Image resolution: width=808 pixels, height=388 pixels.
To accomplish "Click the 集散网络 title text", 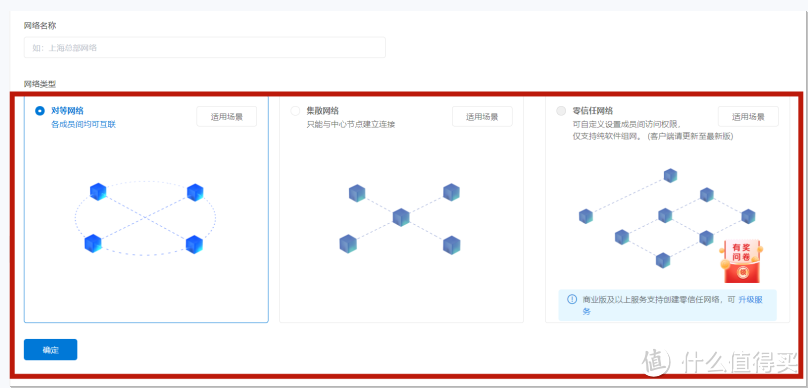I will tap(323, 110).
